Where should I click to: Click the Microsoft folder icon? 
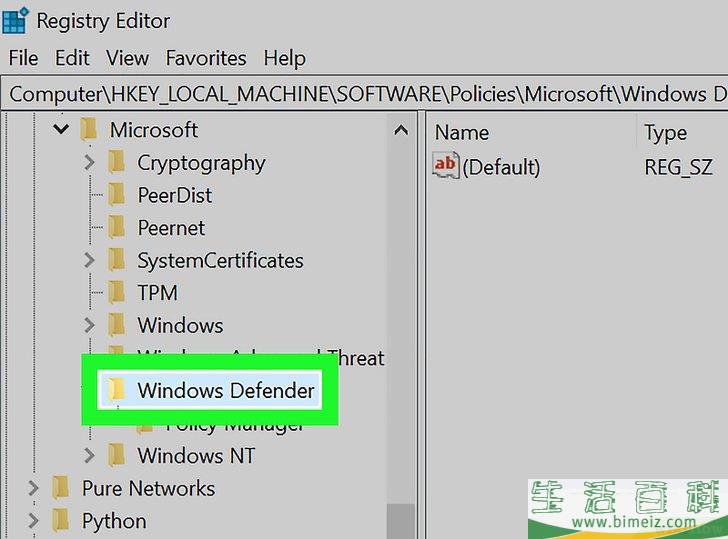(x=89, y=129)
